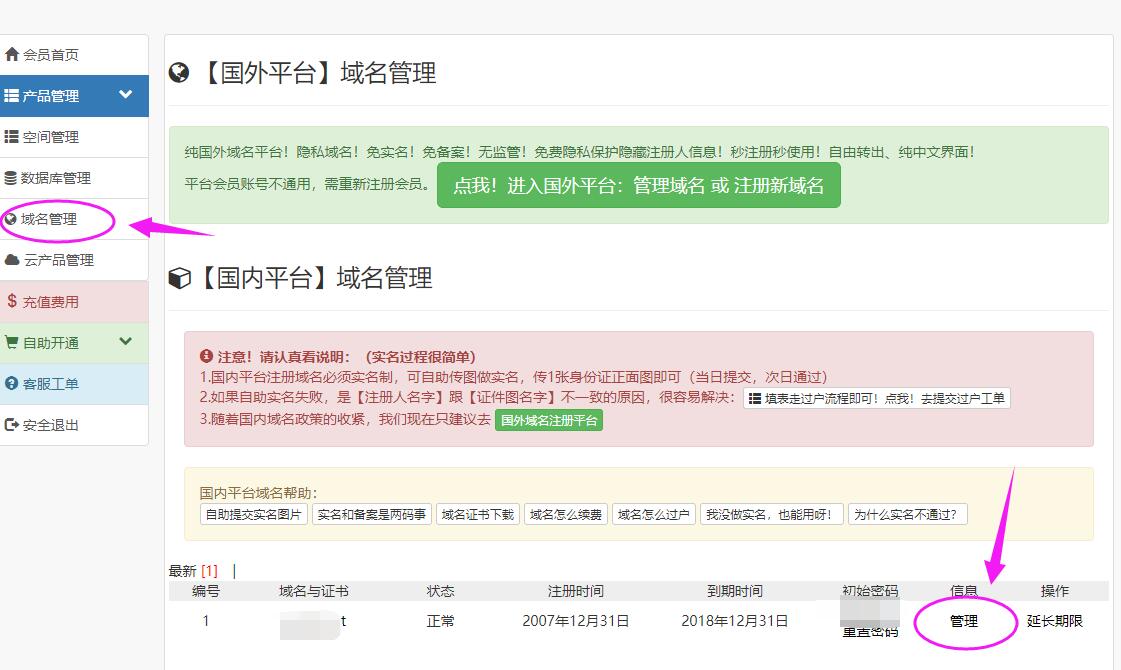The height and width of the screenshot is (670, 1121).
Task: Open 会员首页 in sidebar
Action: pos(74,54)
